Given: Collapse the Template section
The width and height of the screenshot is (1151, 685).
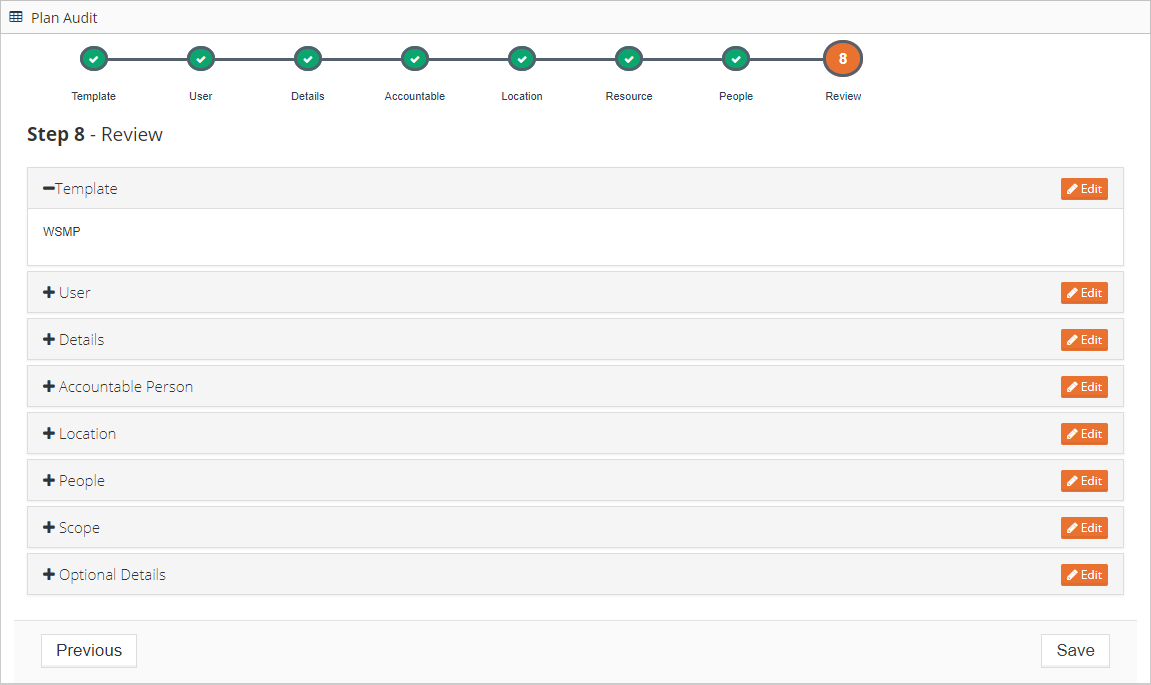Looking at the screenshot, I should (x=80, y=189).
